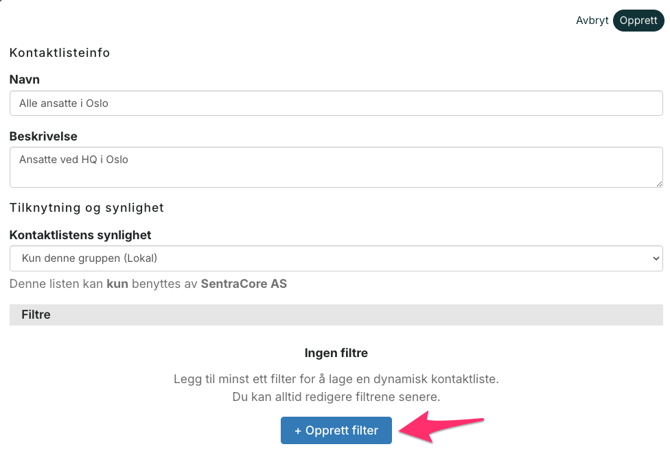Click the Avbryt cancel link
Image resolution: width=670 pixels, height=464 pixels.
point(591,20)
